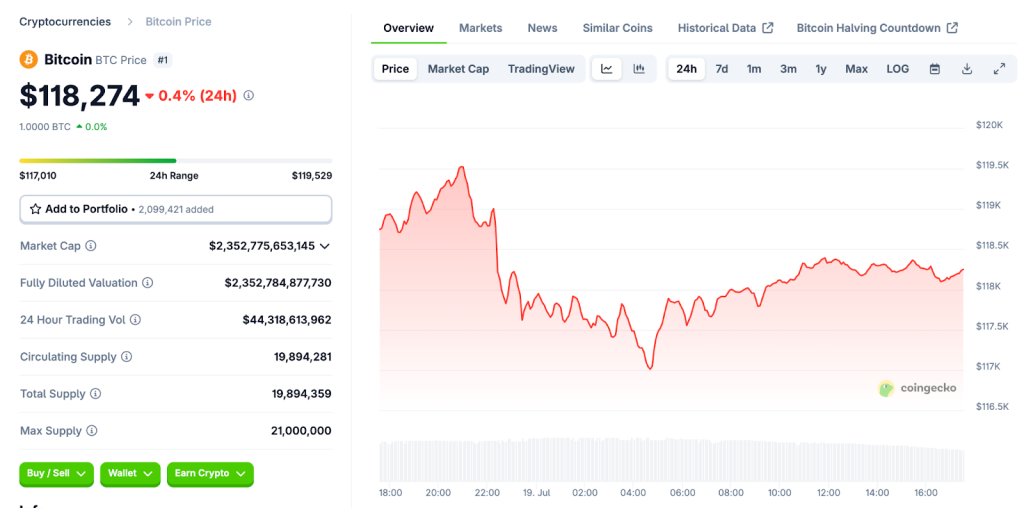Click the $120K price axis label
The image size is (1024, 508).
pos(989,124)
